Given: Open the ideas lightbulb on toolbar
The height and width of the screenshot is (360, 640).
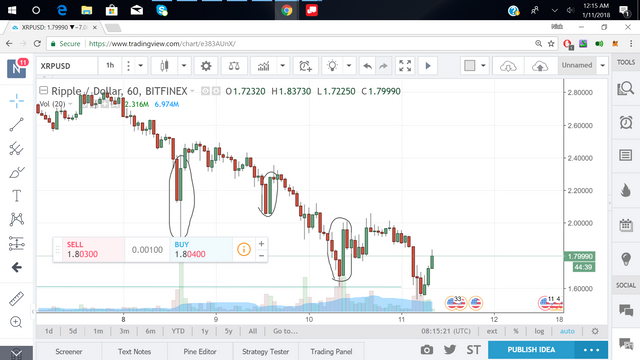Looking at the screenshot, I should tap(332, 66).
